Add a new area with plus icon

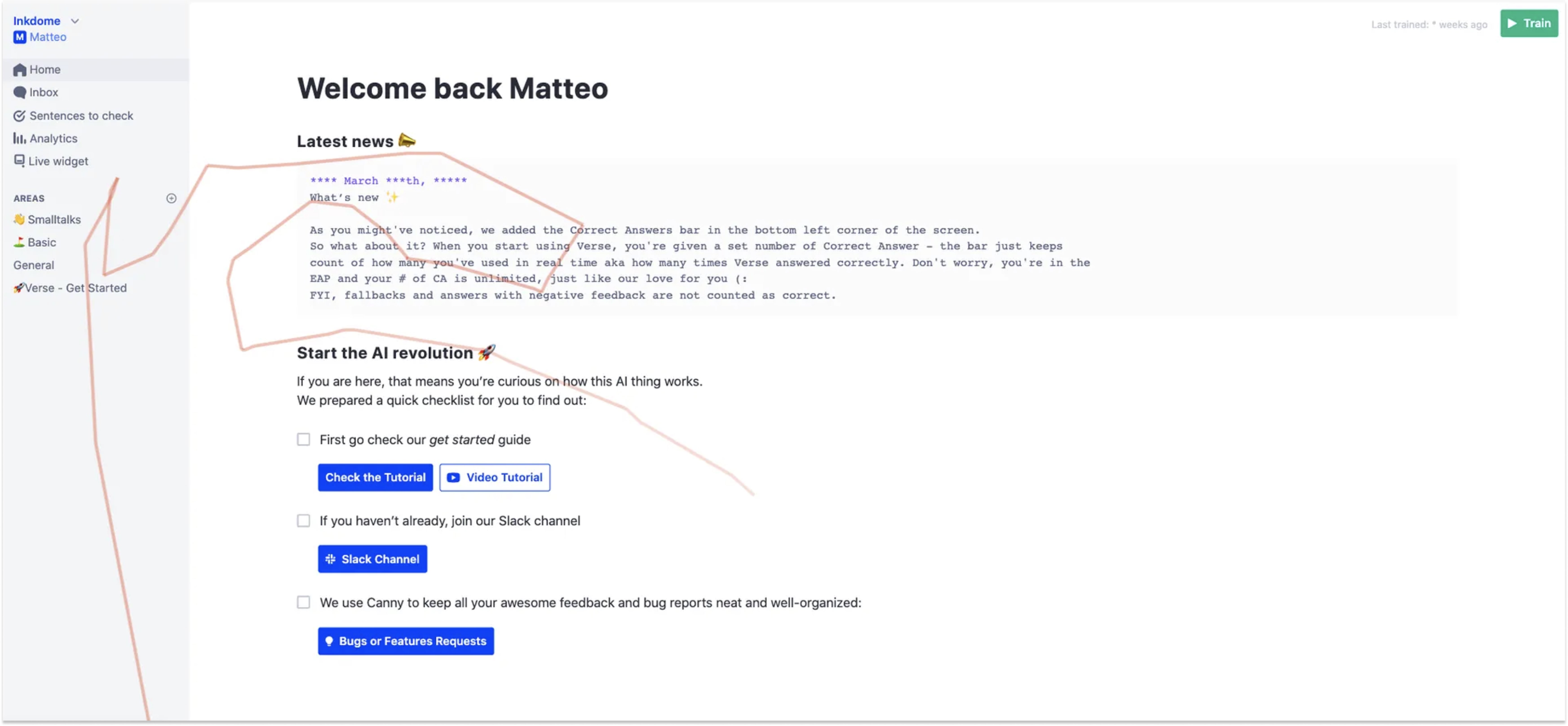click(171, 198)
